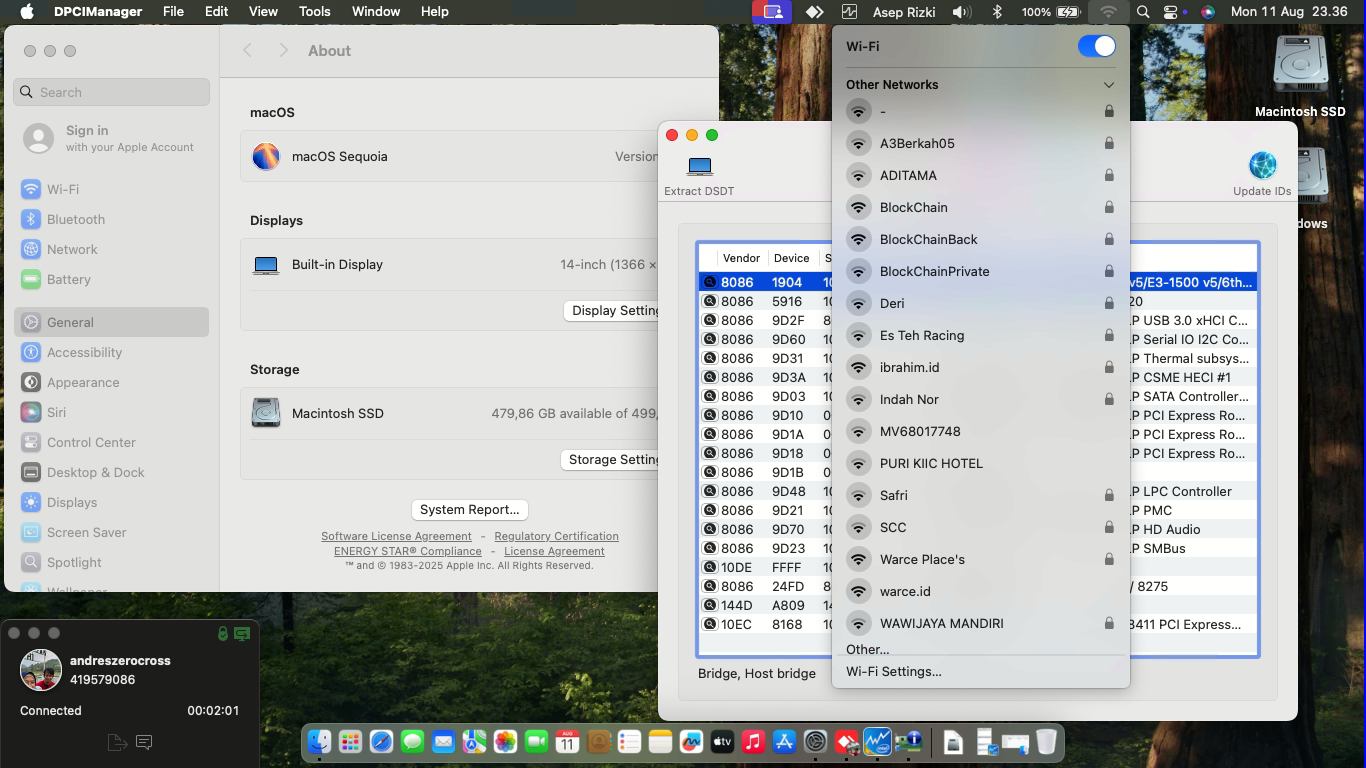Open the Tools menu
Viewport: 1366px width, 768px height.
click(x=314, y=11)
